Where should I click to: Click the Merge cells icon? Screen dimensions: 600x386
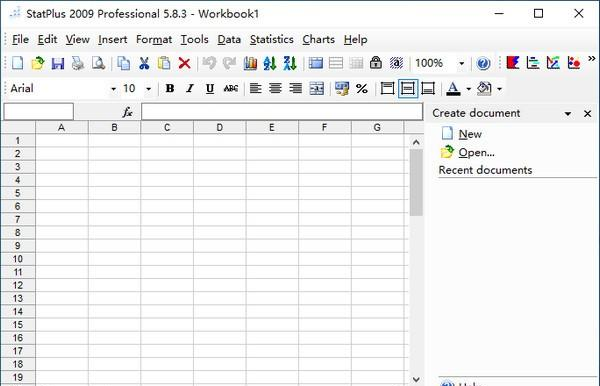pyautogui.click(x=316, y=89)
